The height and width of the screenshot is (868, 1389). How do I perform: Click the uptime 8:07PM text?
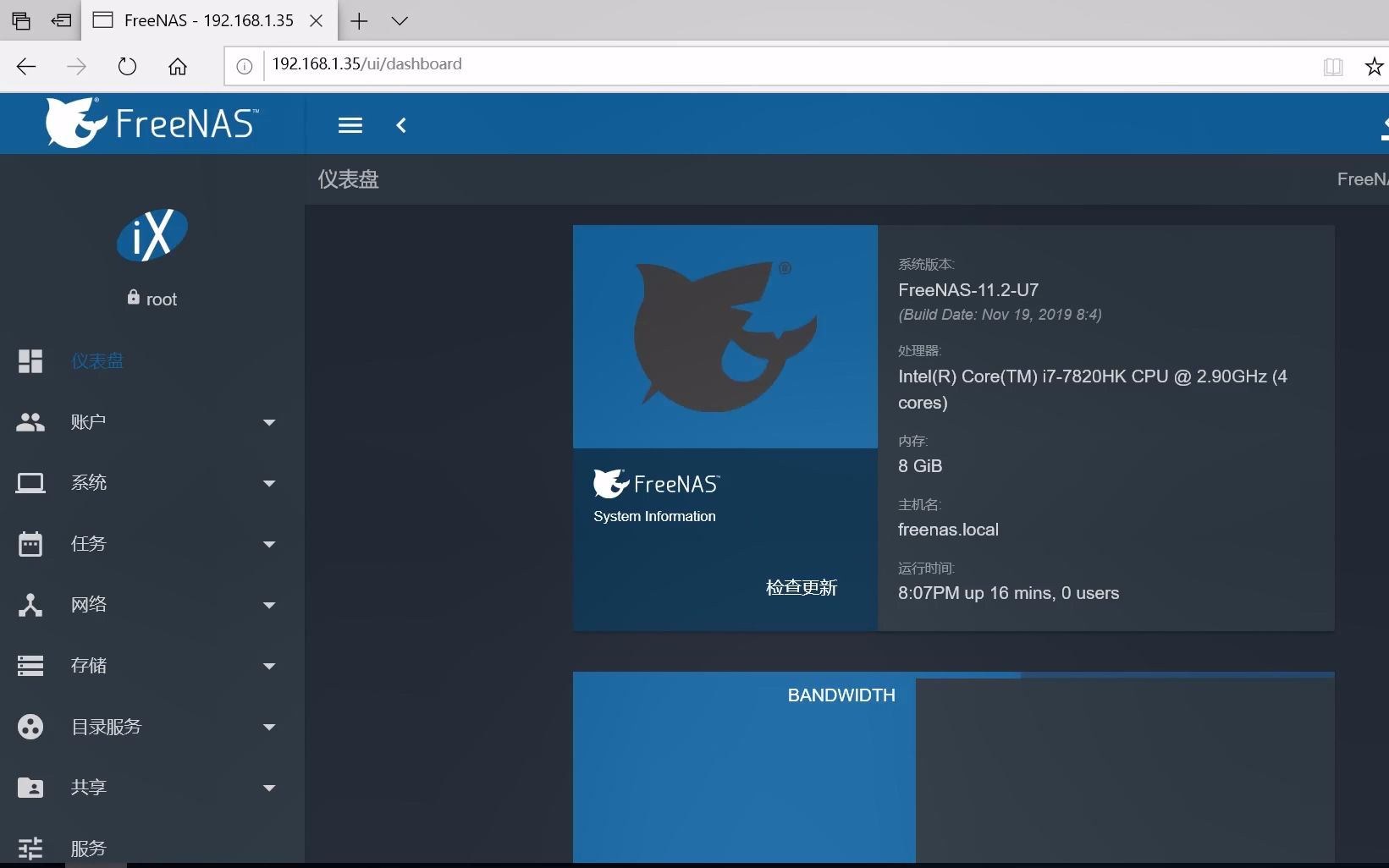click(x=1008, y=593)
